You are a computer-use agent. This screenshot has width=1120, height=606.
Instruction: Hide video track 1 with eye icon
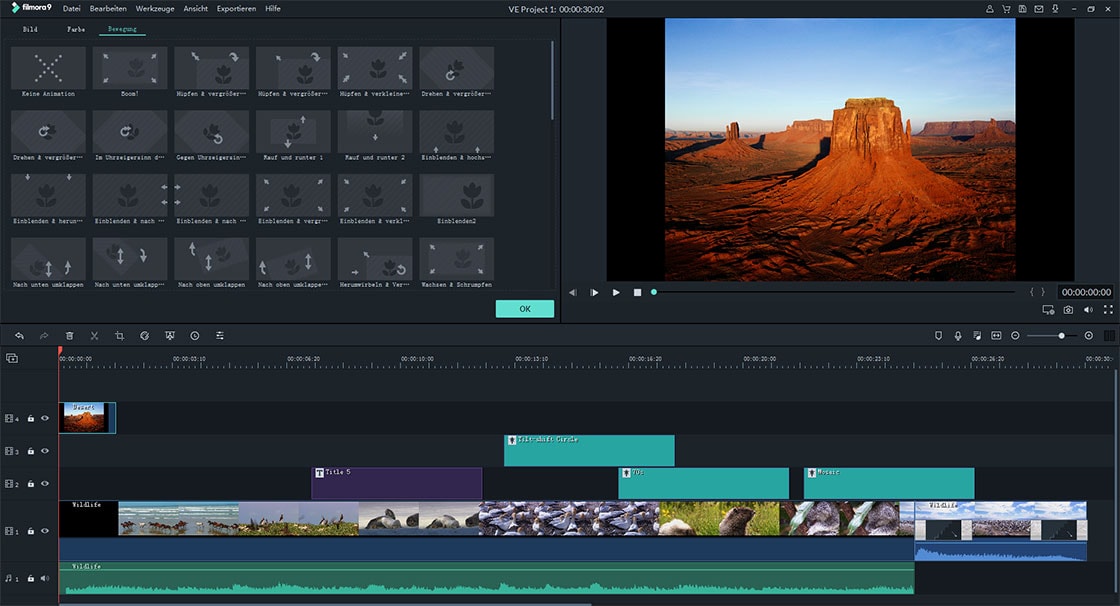45,531
